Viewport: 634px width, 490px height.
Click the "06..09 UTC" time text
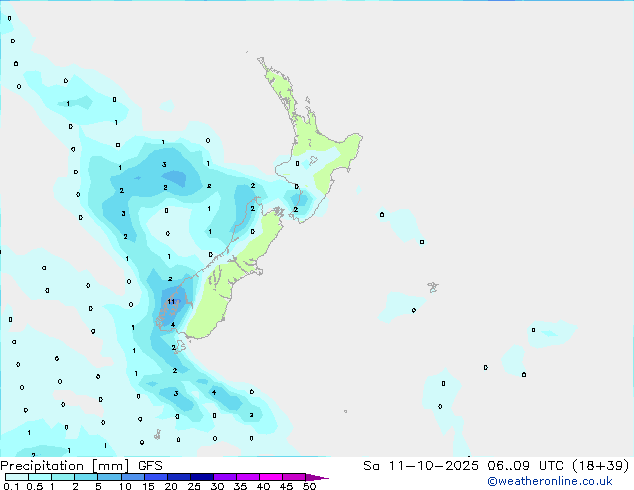click(525, 466)
